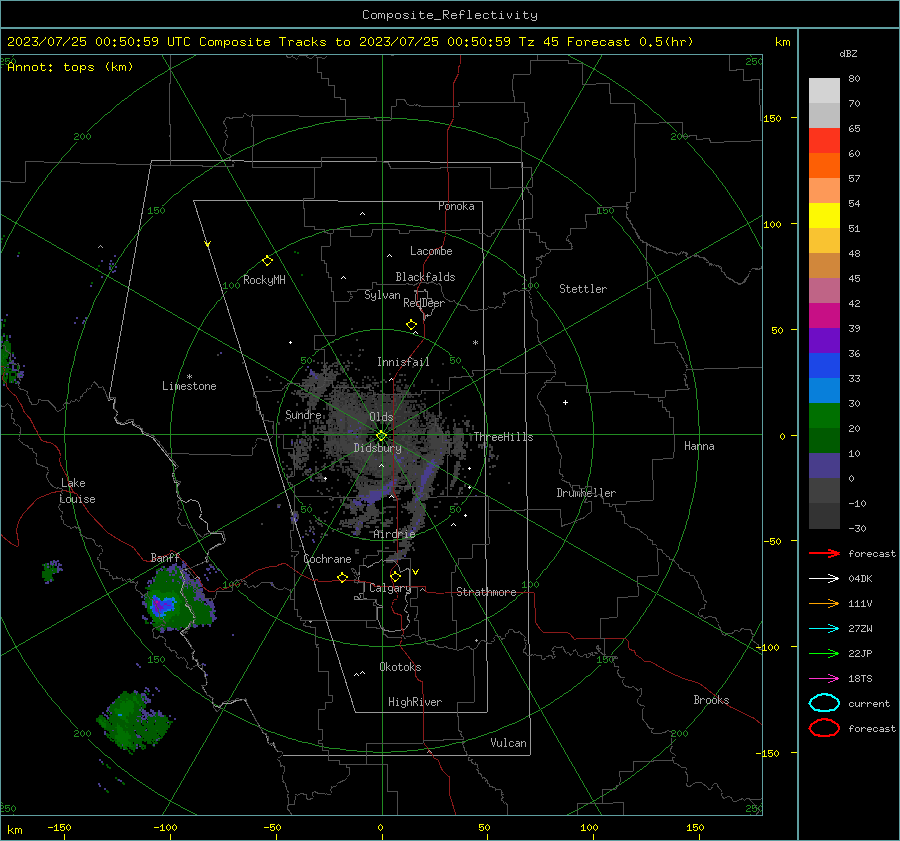Click the cyan 27ZW arrow in legend
This screenshot has width=900, height=841.
click(x=824, y=629)
